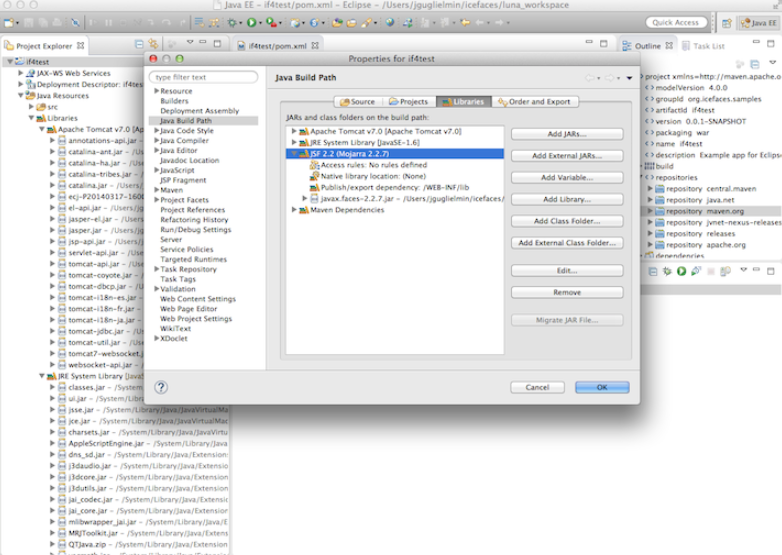Screen dimensions: 782x555
Task: Open the dialog view menu dropdown arrow
Action: click(630, 77)
